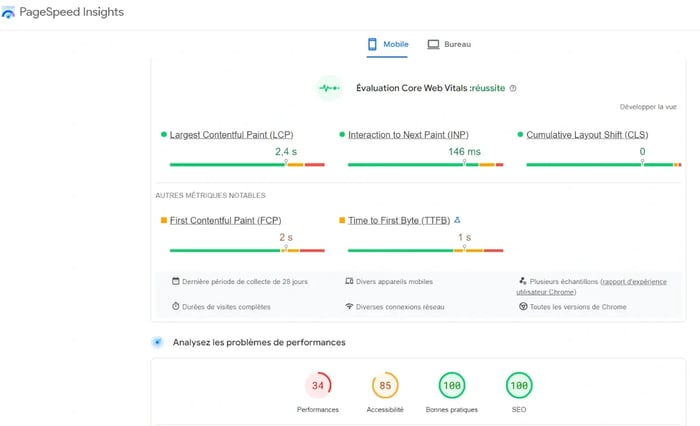Click the INP distribution bar
This screenshot has width=700, height=426.
(x=425, y=165)
